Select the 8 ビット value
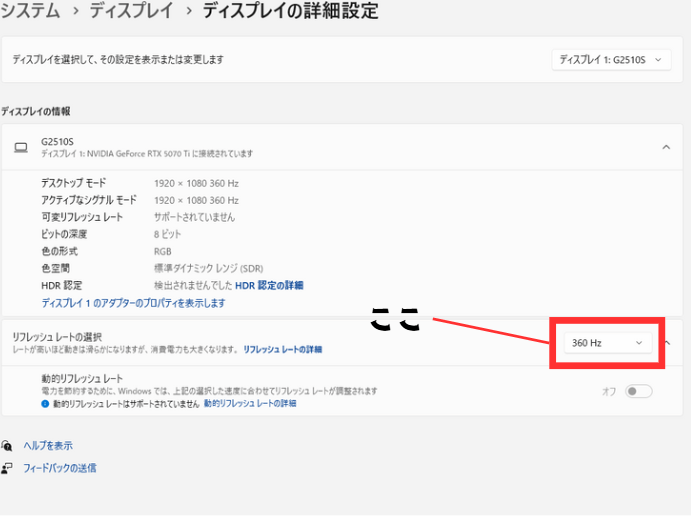691x516 pixels. [x=167, y=234]
